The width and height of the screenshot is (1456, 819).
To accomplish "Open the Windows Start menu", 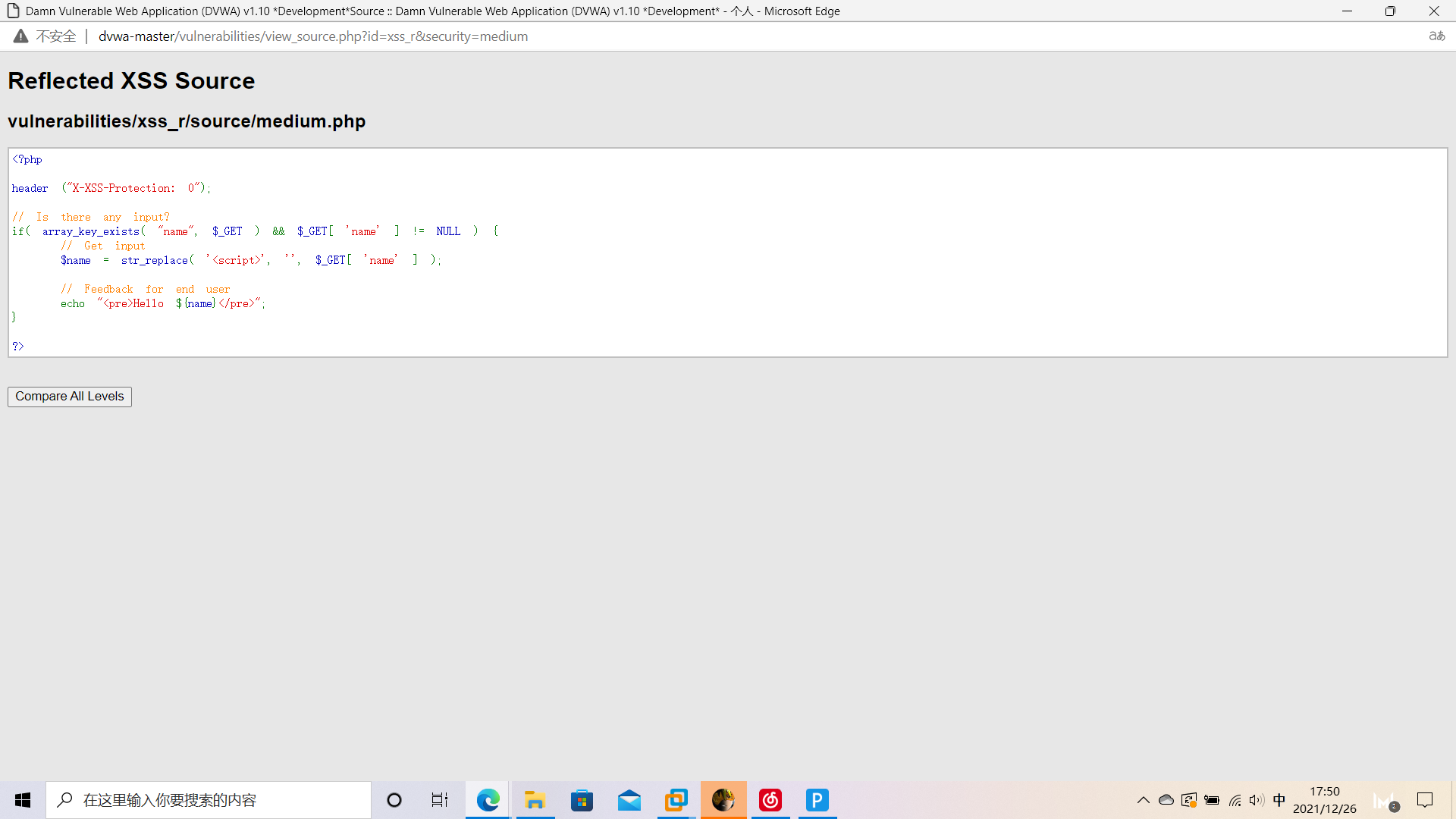I will click(23, 800).
